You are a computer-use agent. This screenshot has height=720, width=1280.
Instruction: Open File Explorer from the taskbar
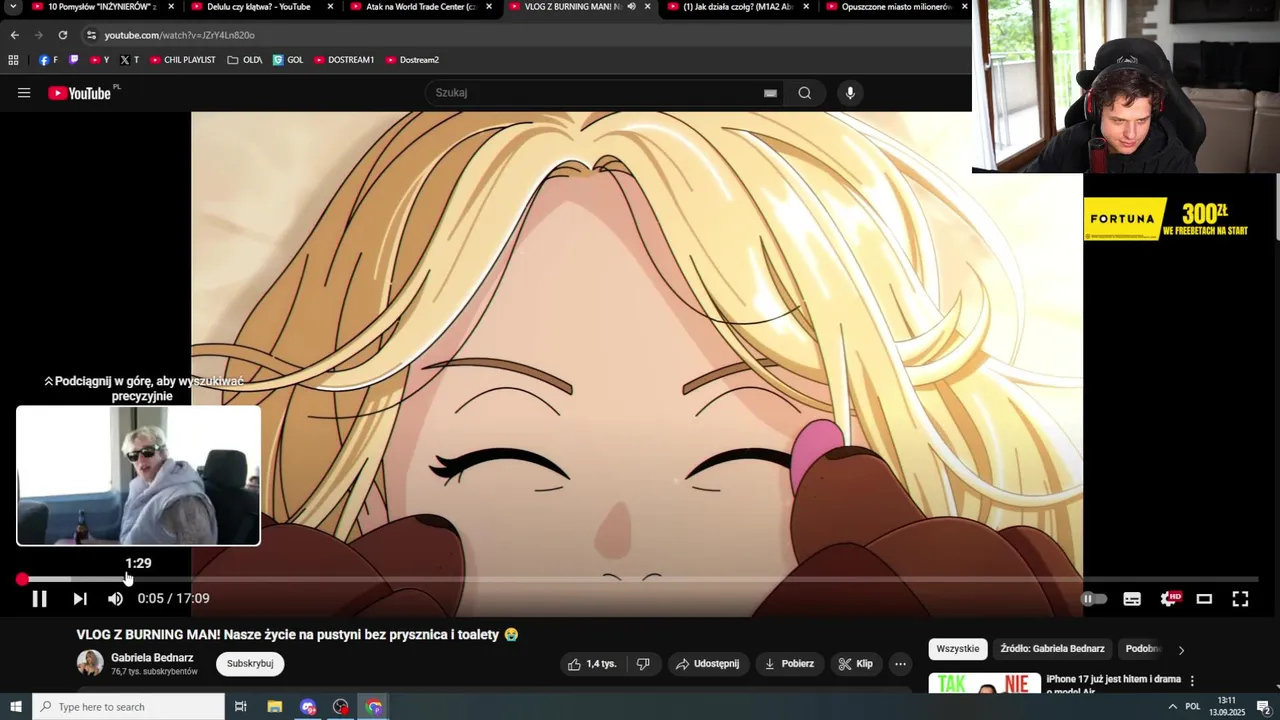coord(275,707)
